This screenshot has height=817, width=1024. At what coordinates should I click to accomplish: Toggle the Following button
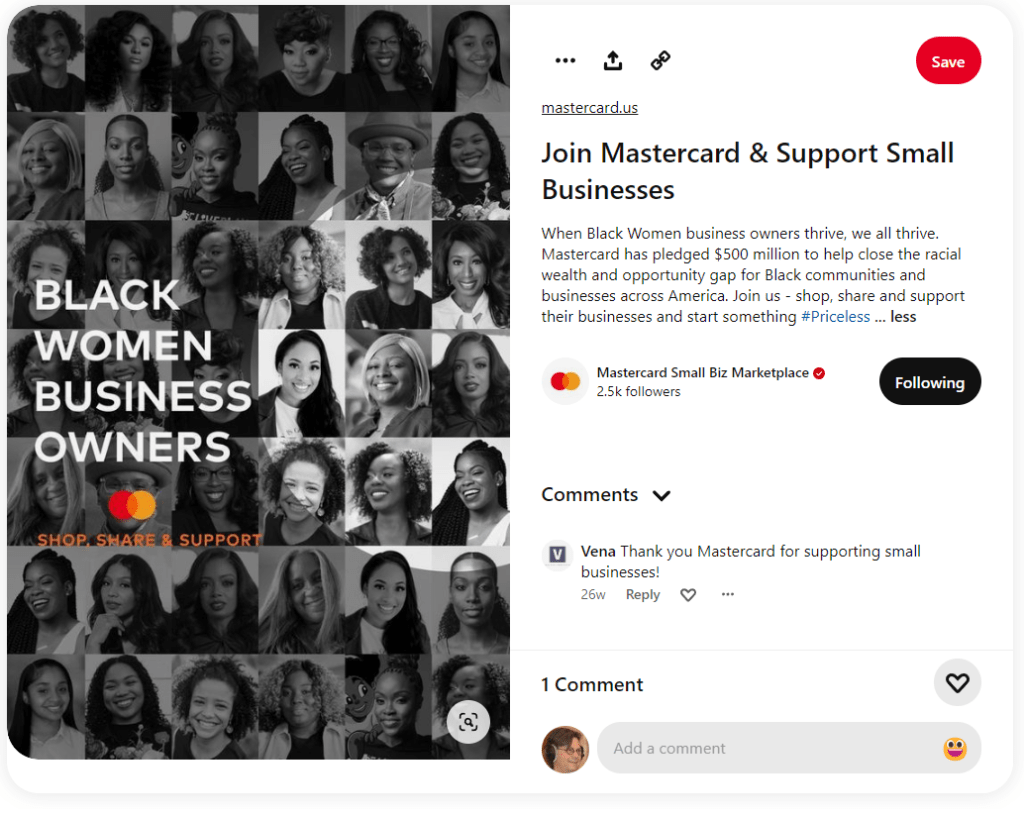[929, 382]
